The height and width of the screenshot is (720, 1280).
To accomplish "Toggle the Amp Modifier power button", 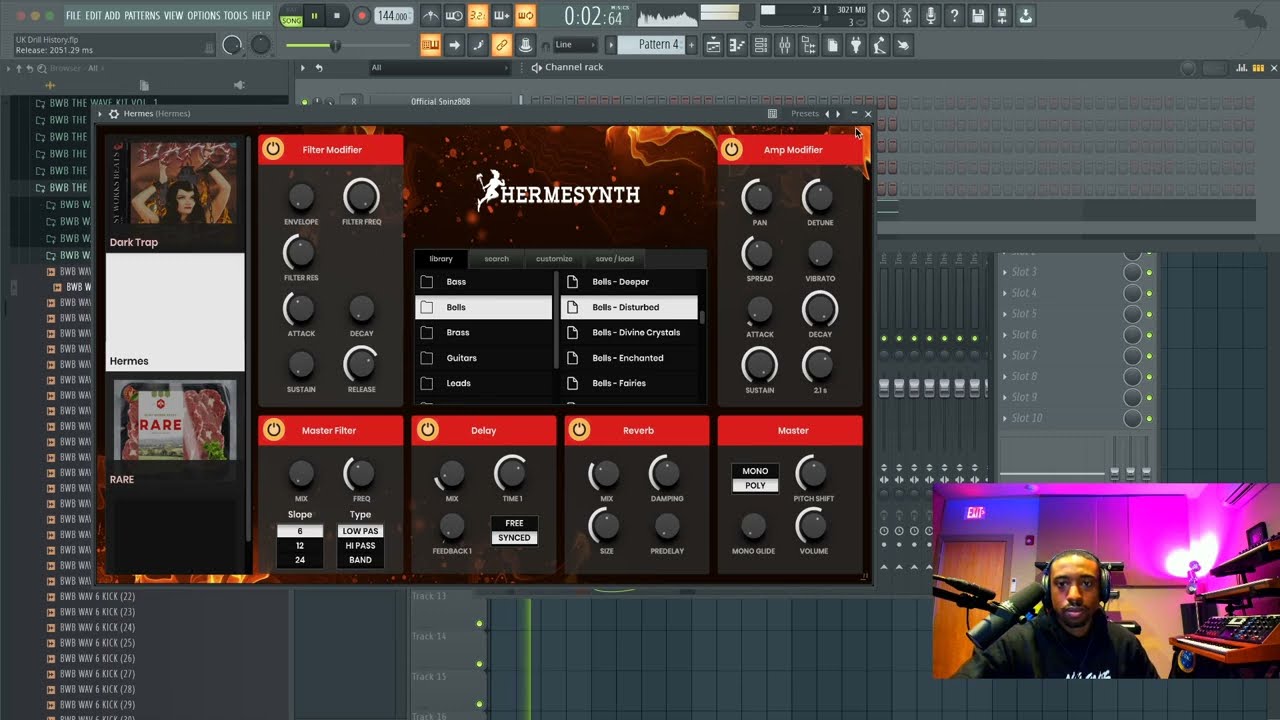I will (x=732, y=150).
